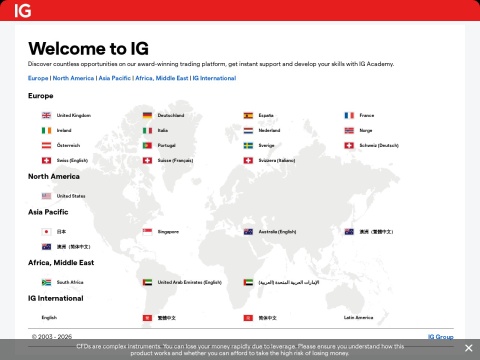Jump to IG International anchor link

pyautogui.click(x=214, y=78)
